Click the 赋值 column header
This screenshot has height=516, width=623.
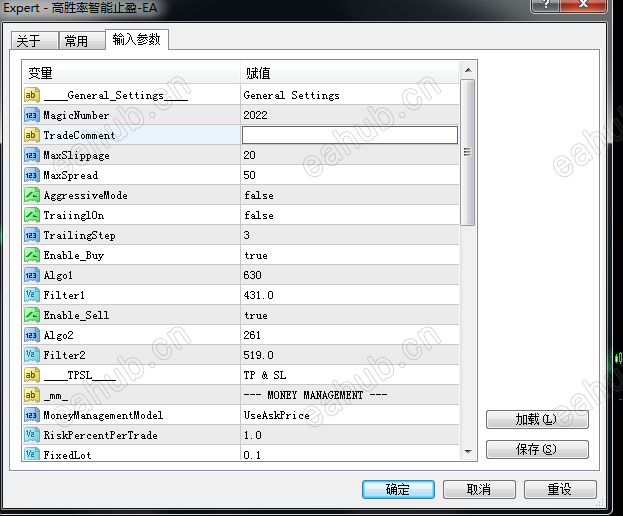(350, 73)
